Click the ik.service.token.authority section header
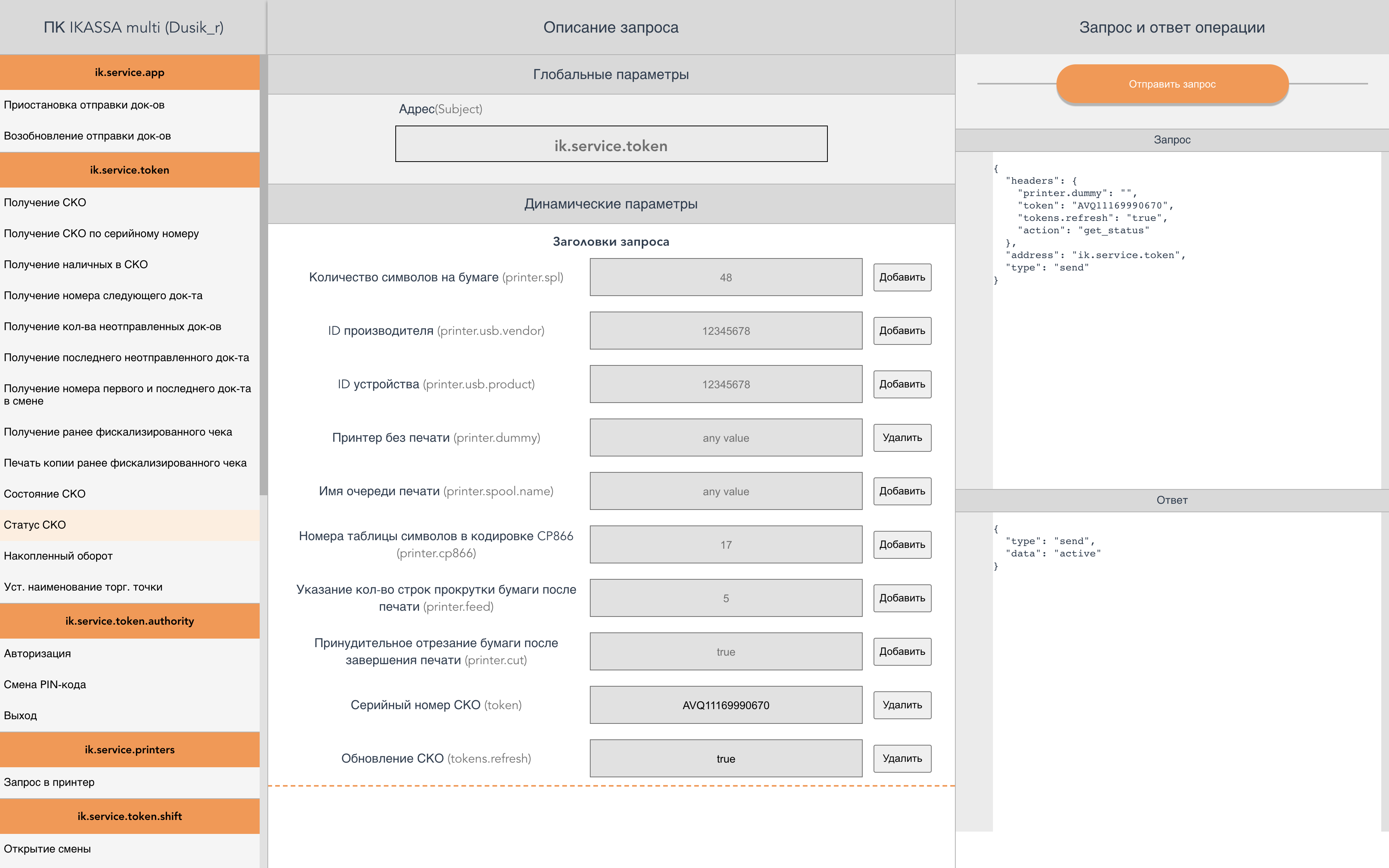This screenshot has width=1389, height=868. [129, 620]
